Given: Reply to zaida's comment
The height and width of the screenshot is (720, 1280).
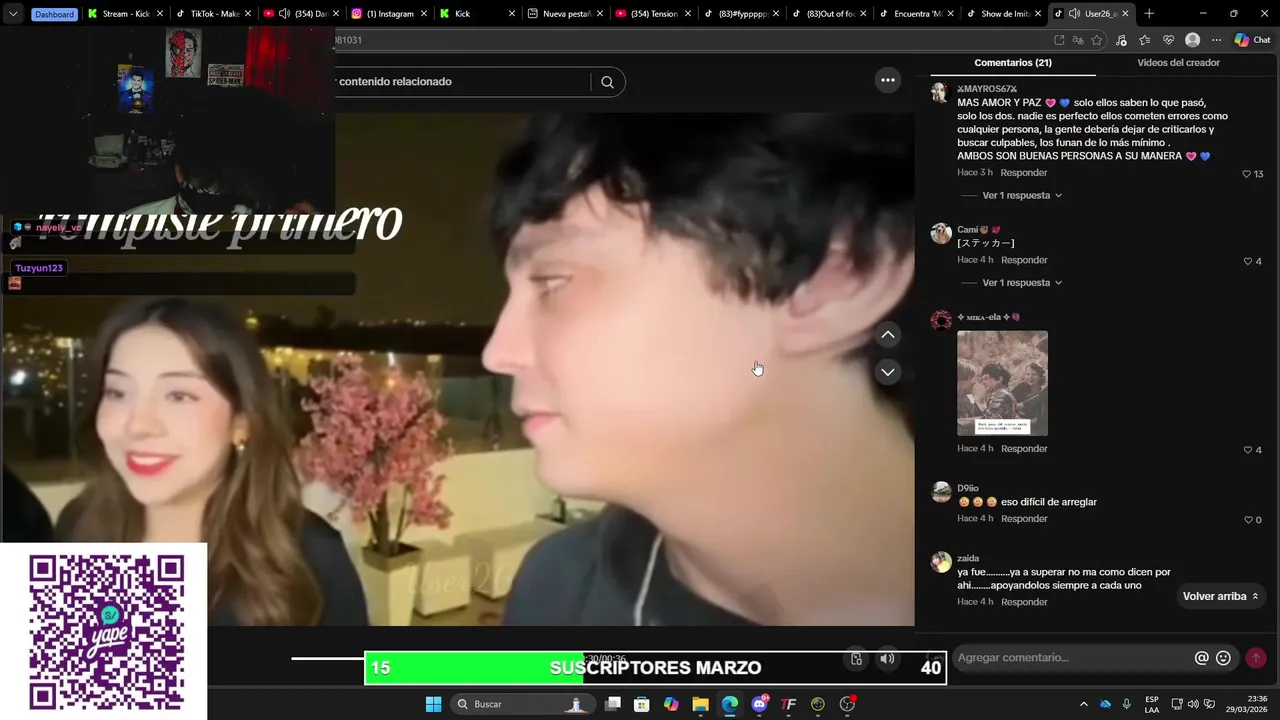Looking at the screenshot, I should [x=1024, y=602].
